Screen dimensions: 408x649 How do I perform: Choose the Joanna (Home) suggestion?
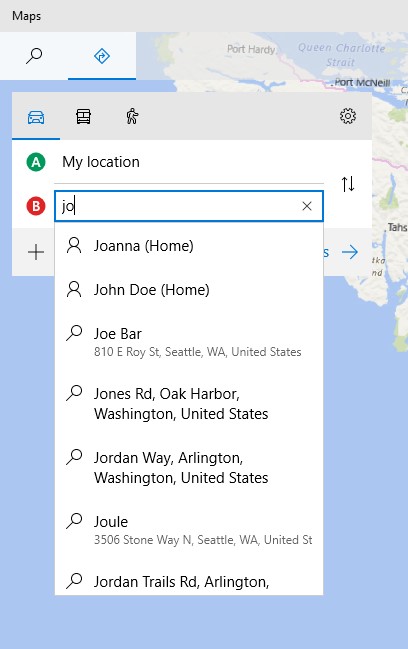(189, 246)
